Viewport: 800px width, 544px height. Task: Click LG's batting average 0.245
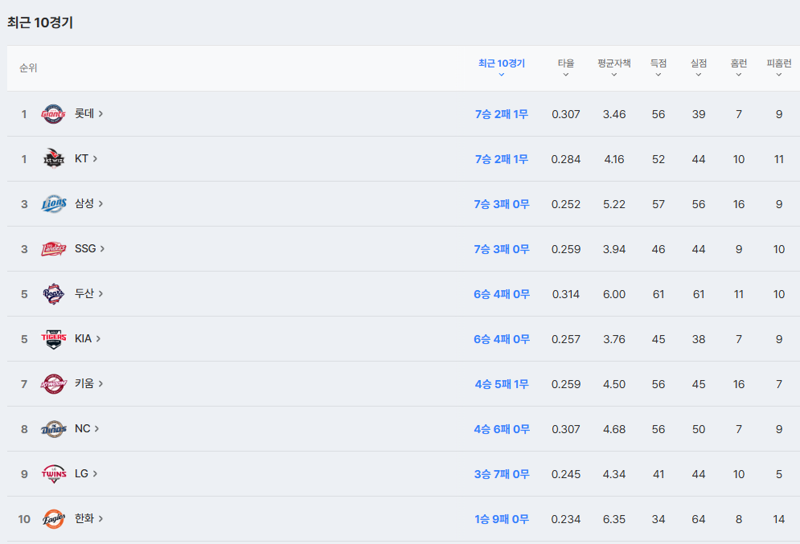[566, 474]
